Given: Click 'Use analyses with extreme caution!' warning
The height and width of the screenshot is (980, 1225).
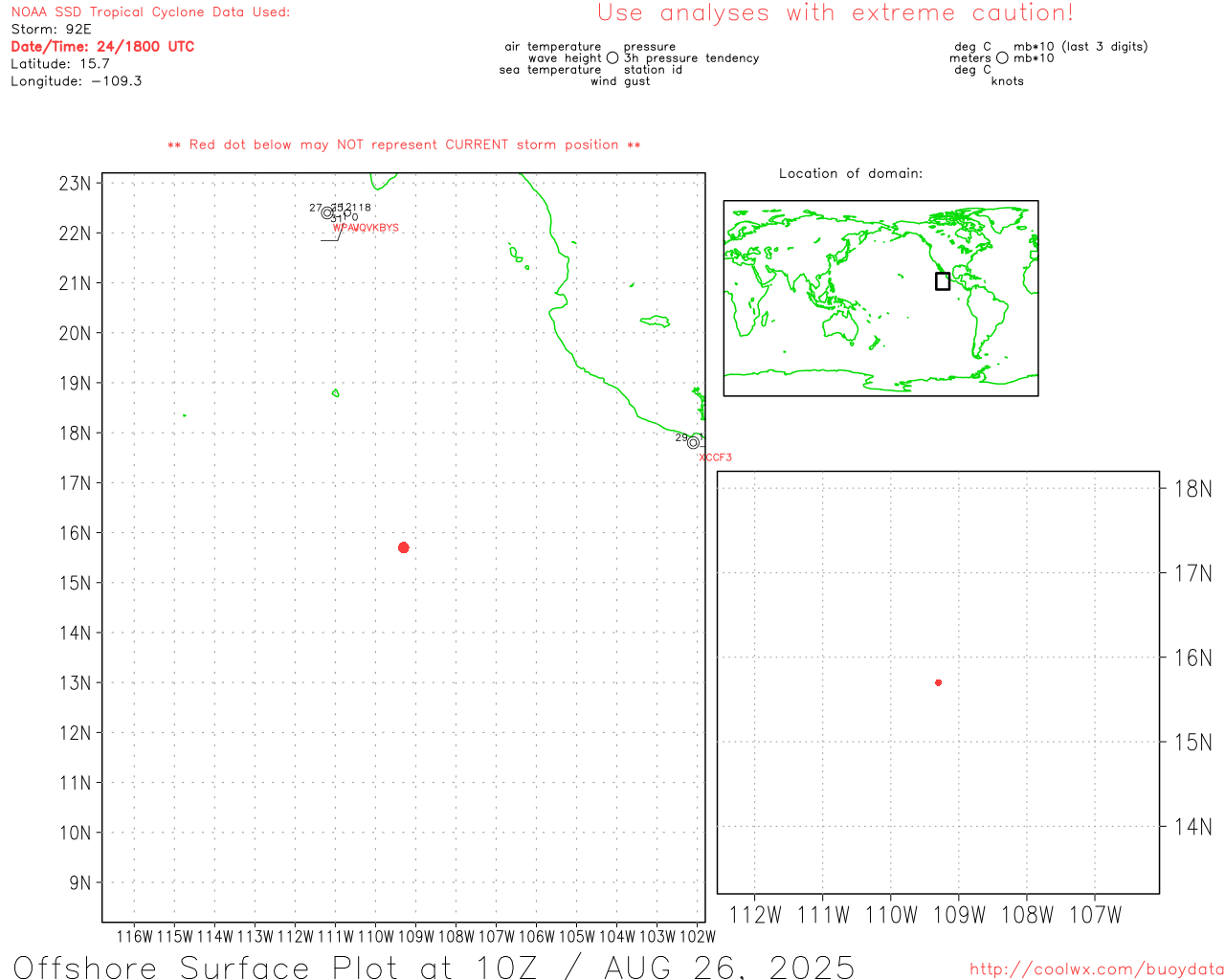Looking at the screenshot, I should [835, 13].
